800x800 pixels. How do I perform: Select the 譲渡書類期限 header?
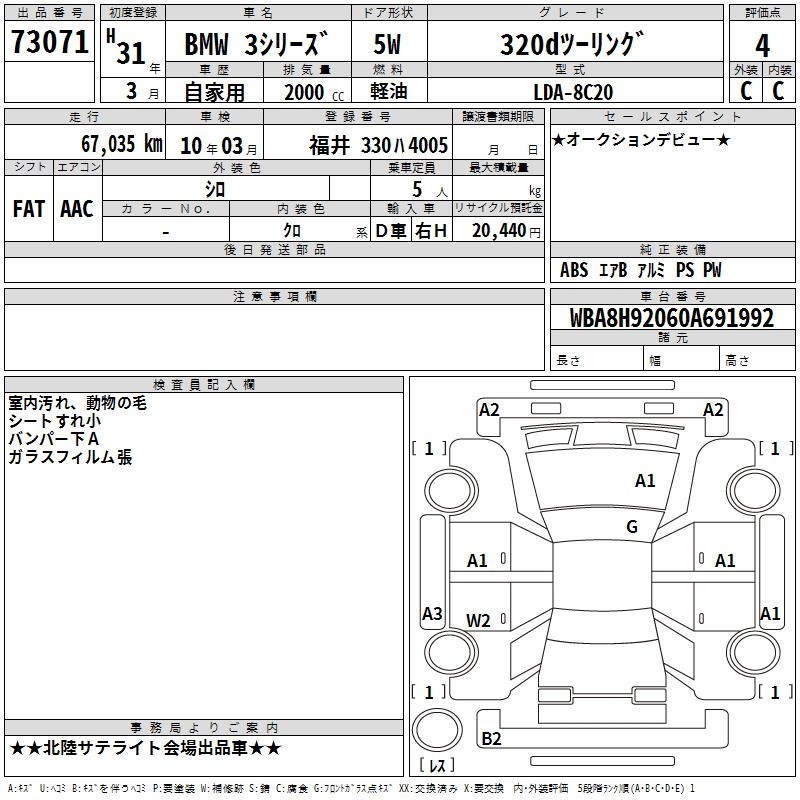[498, 116]
